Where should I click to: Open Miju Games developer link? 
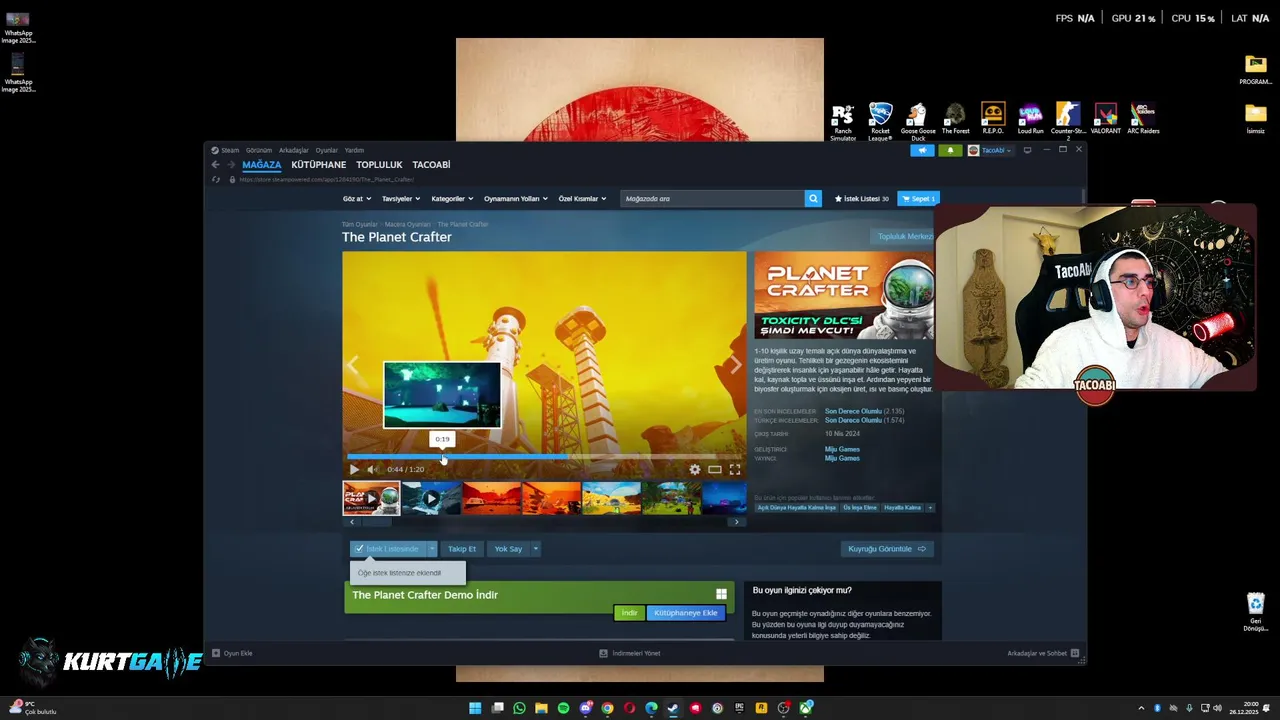[x=842, y=449]
